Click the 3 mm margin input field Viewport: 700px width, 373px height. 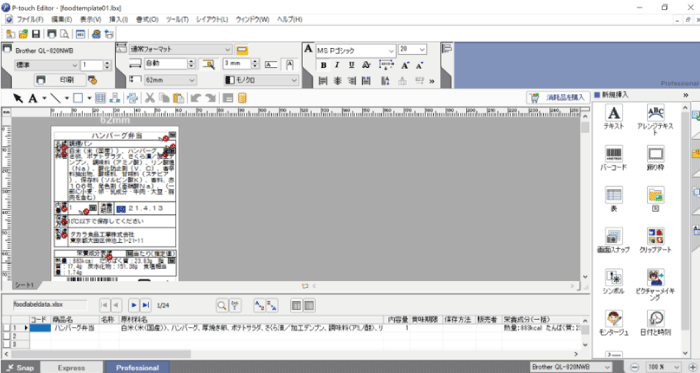point(236,64)
